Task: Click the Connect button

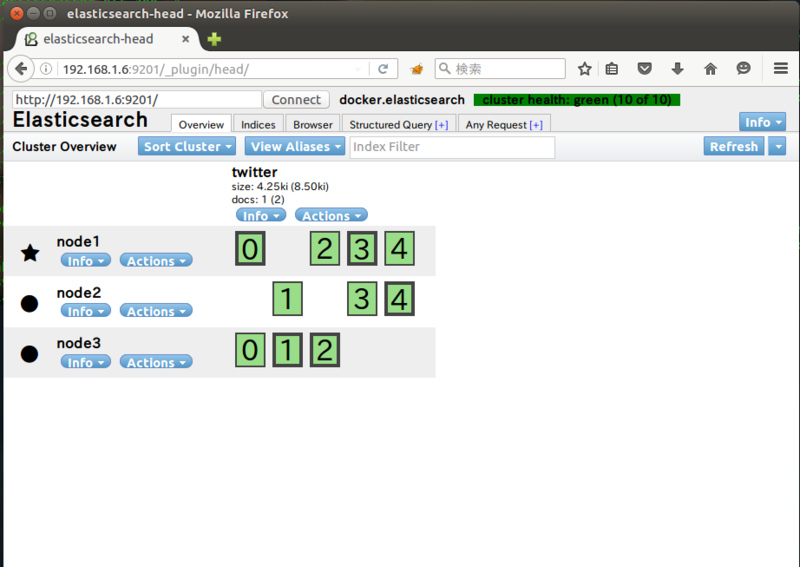Action: [x=296, y=100]
